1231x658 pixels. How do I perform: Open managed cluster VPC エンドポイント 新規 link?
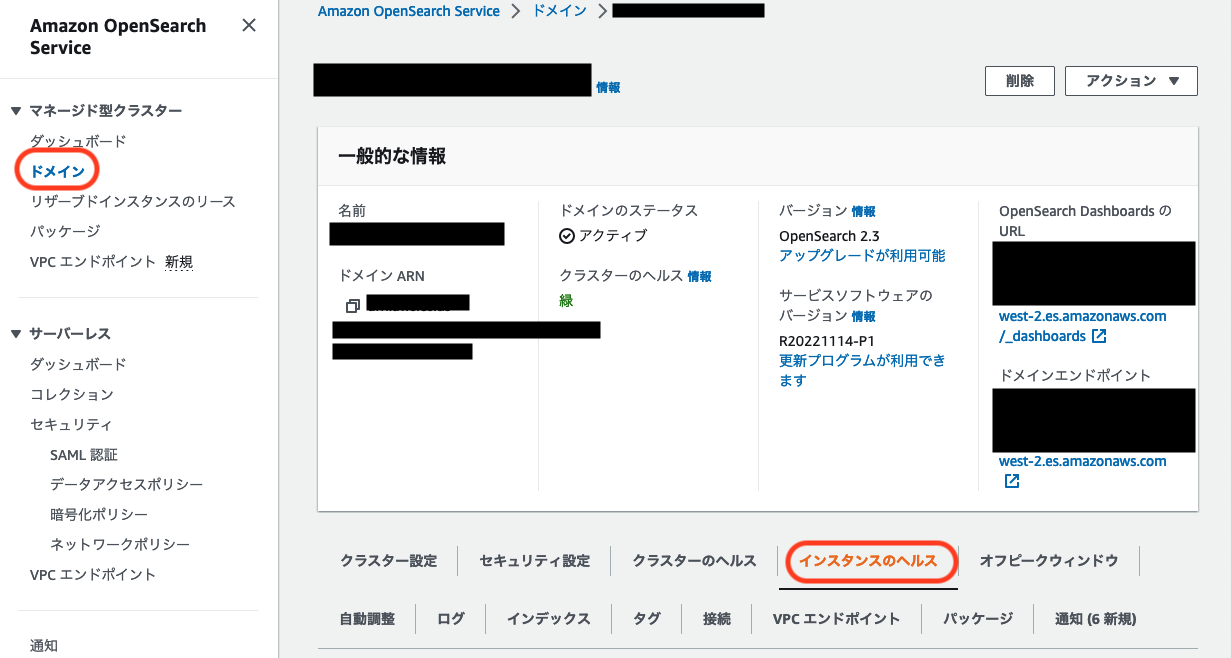(x=111, y=262)
